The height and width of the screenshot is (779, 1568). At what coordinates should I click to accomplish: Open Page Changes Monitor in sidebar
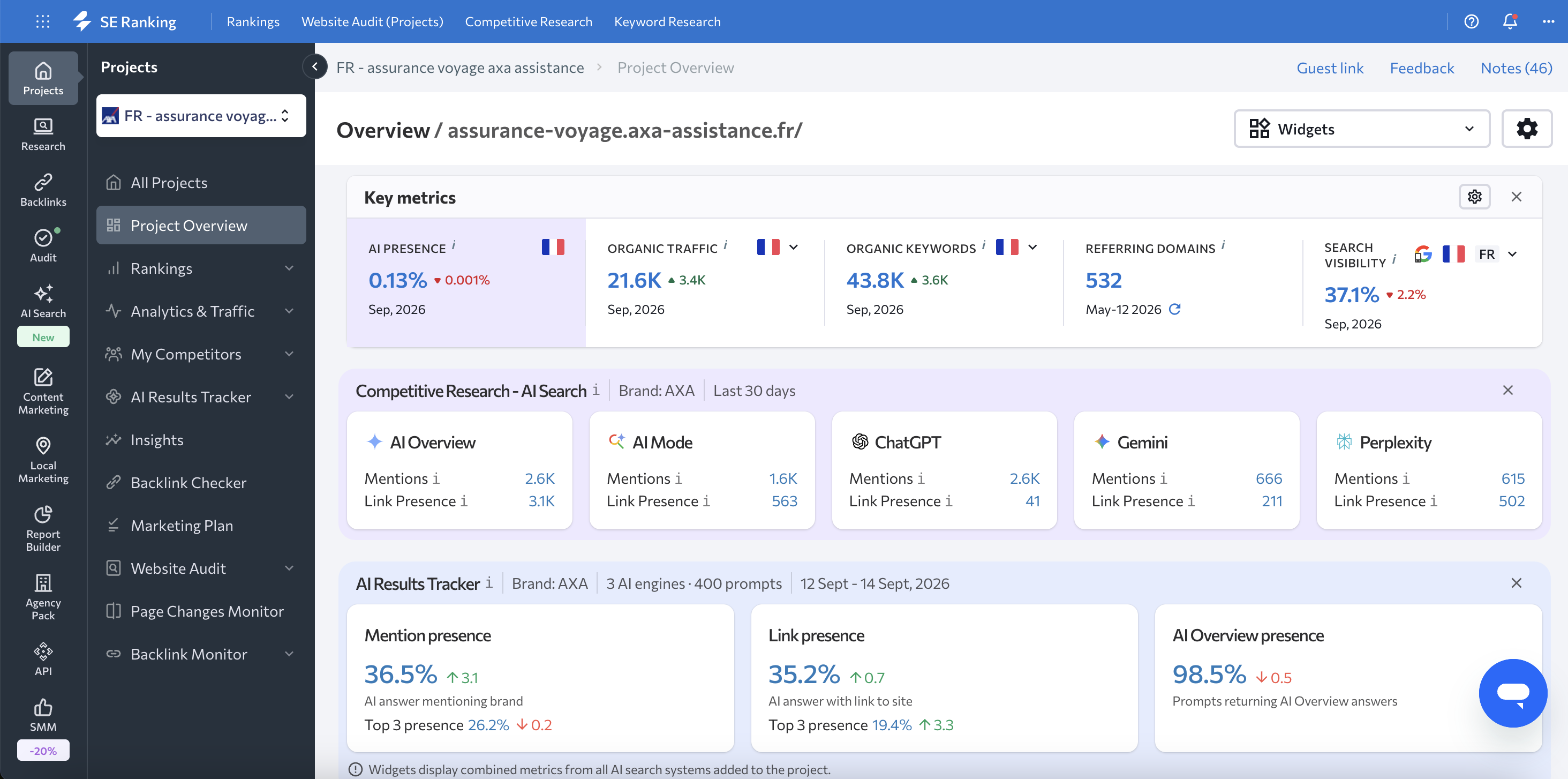201,611
